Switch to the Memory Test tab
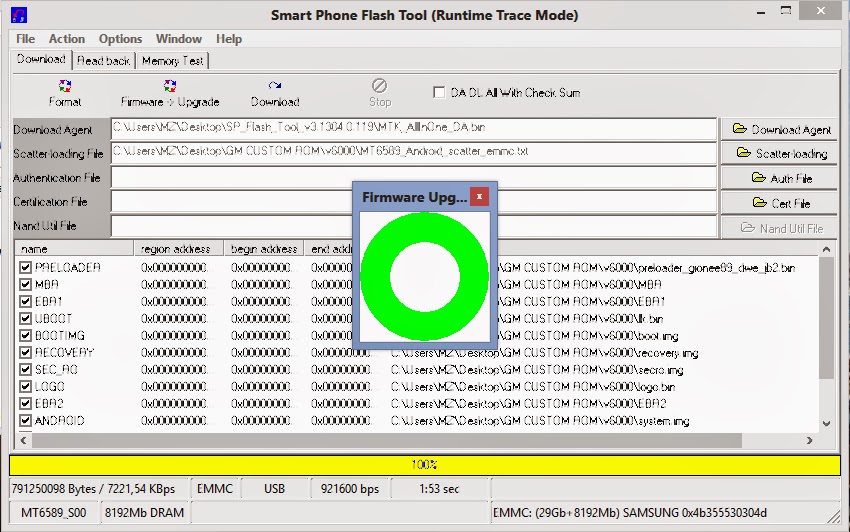This screenshot has height=532, width=850. 172,61
